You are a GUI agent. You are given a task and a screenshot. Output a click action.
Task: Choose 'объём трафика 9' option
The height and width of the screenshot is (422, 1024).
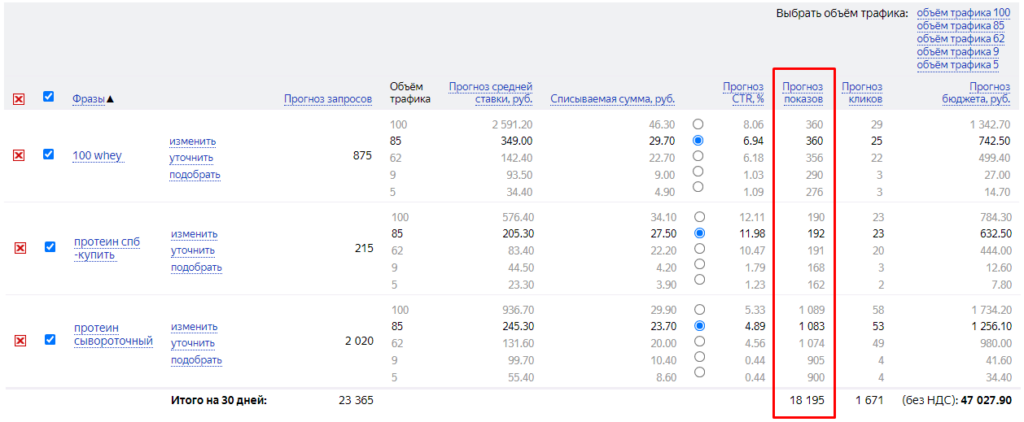959,52
